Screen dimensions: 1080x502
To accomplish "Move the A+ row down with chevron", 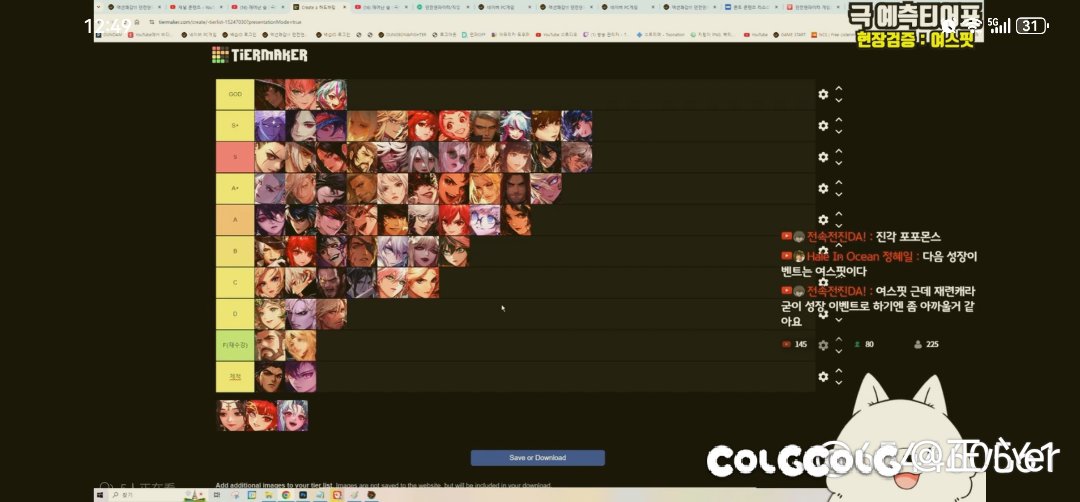I will (x=838, y=195).
